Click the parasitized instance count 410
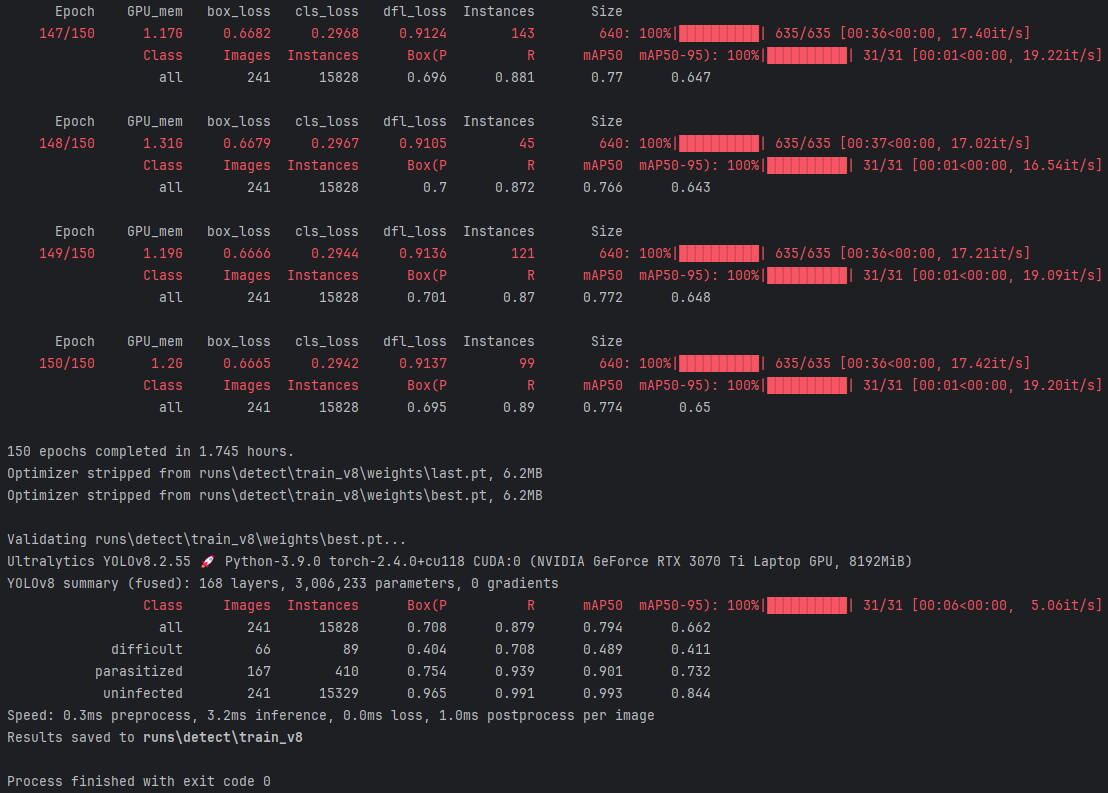 click(346, 671)
